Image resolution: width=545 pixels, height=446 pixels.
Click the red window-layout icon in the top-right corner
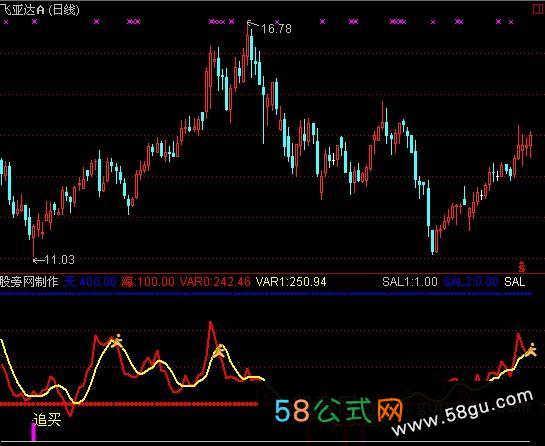(539, 9)
